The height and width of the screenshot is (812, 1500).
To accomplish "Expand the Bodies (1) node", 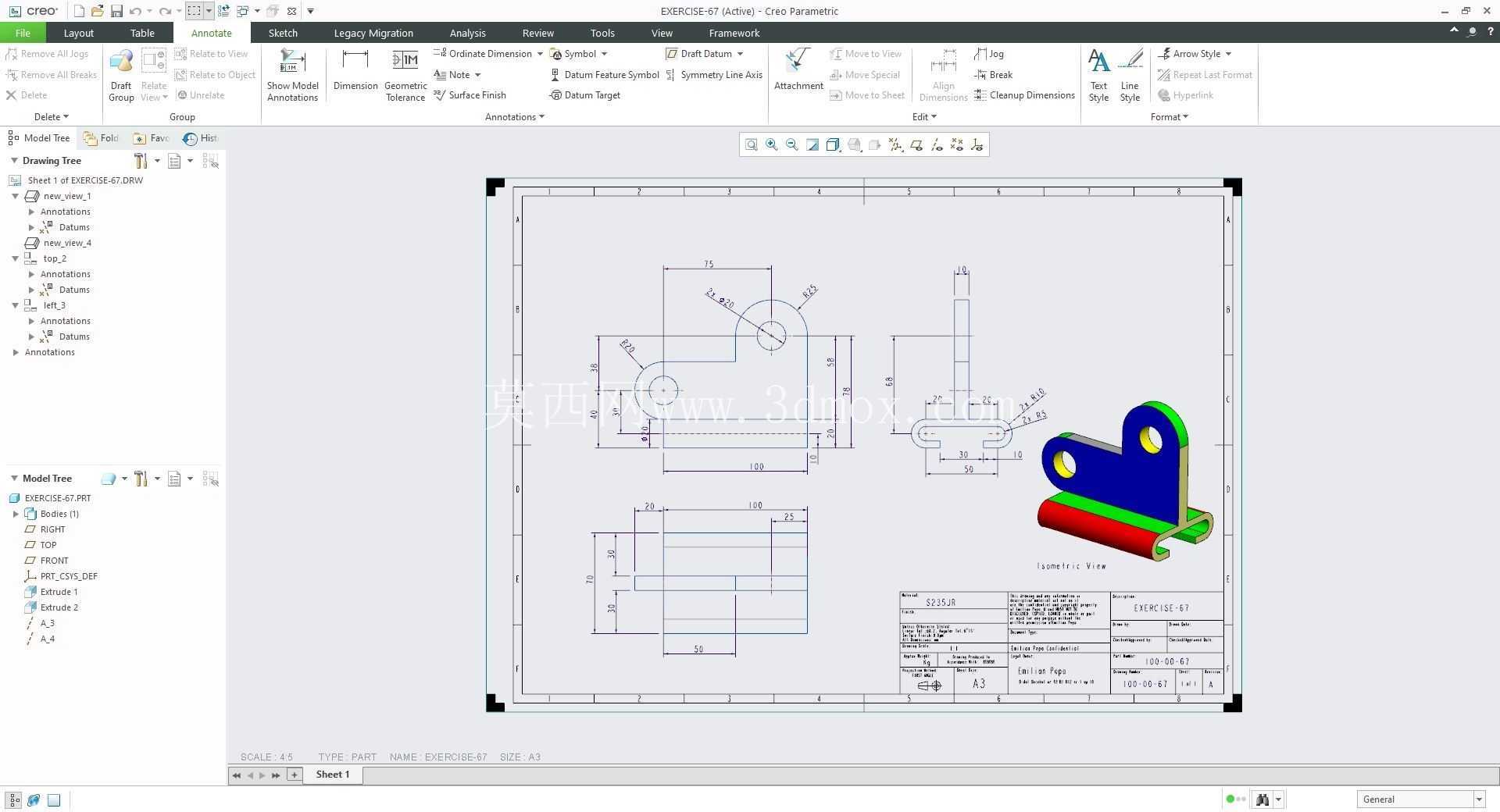I will coord(16,514).
